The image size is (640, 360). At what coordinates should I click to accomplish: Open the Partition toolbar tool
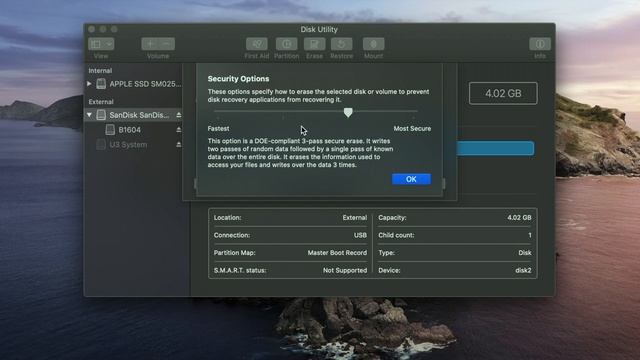[287, 44]
